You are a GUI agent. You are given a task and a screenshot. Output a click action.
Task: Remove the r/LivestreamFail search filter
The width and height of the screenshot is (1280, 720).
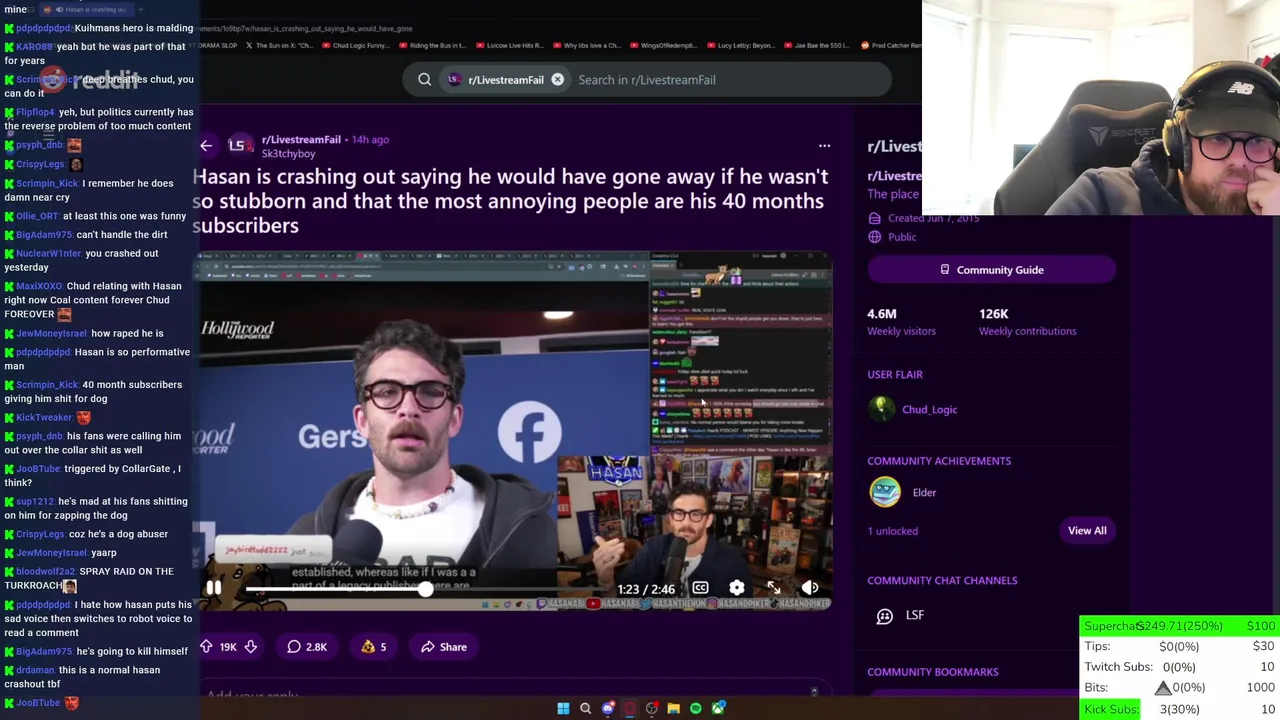coord(558,80)
